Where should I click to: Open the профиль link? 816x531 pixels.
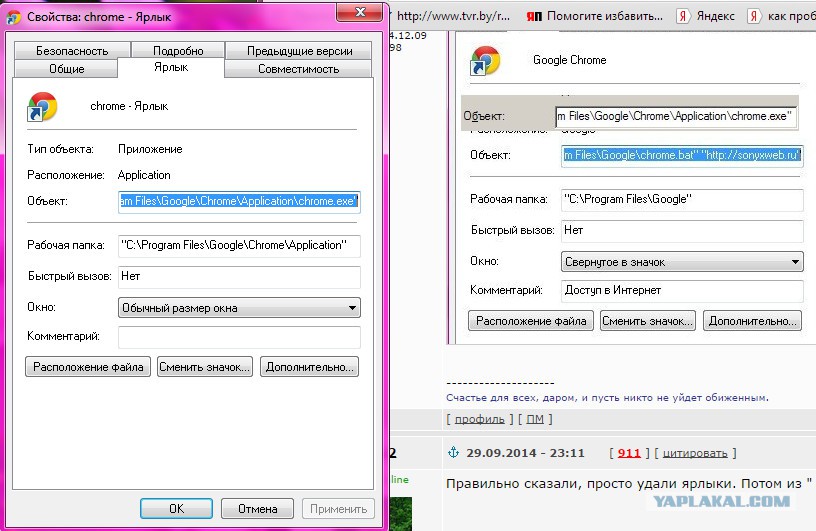click(x=479, y=420)
